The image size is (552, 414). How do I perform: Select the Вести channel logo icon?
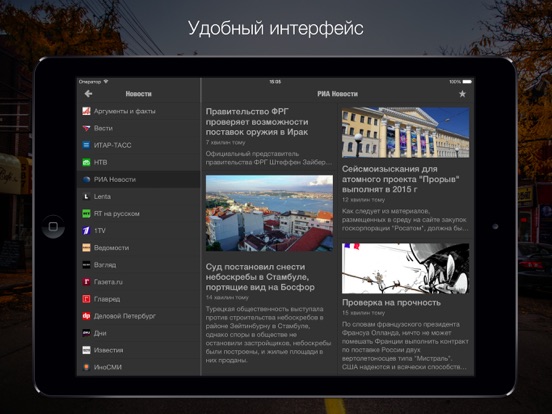[86, 128]
